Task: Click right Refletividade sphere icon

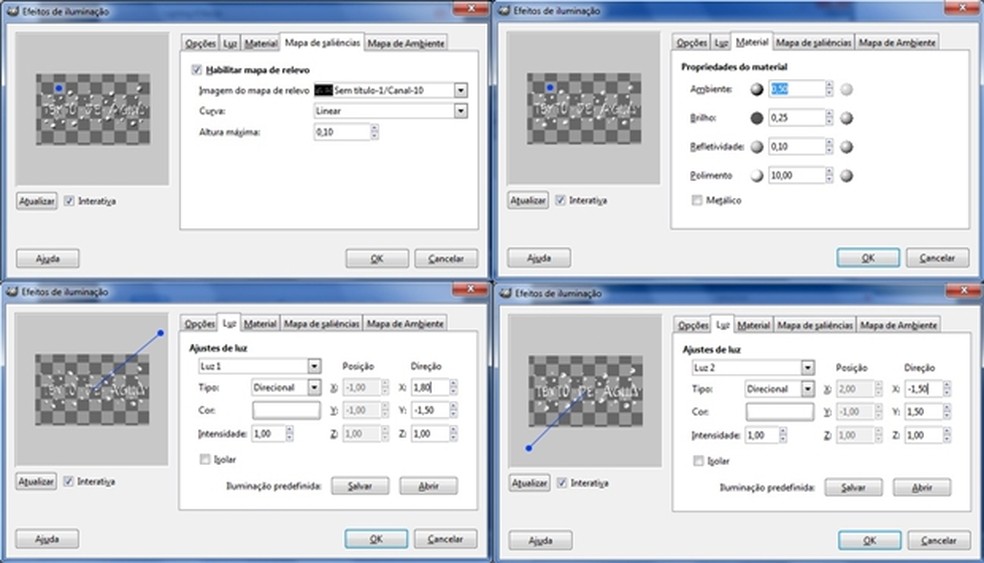Action: pyautogui.click(x=847, y=146)
